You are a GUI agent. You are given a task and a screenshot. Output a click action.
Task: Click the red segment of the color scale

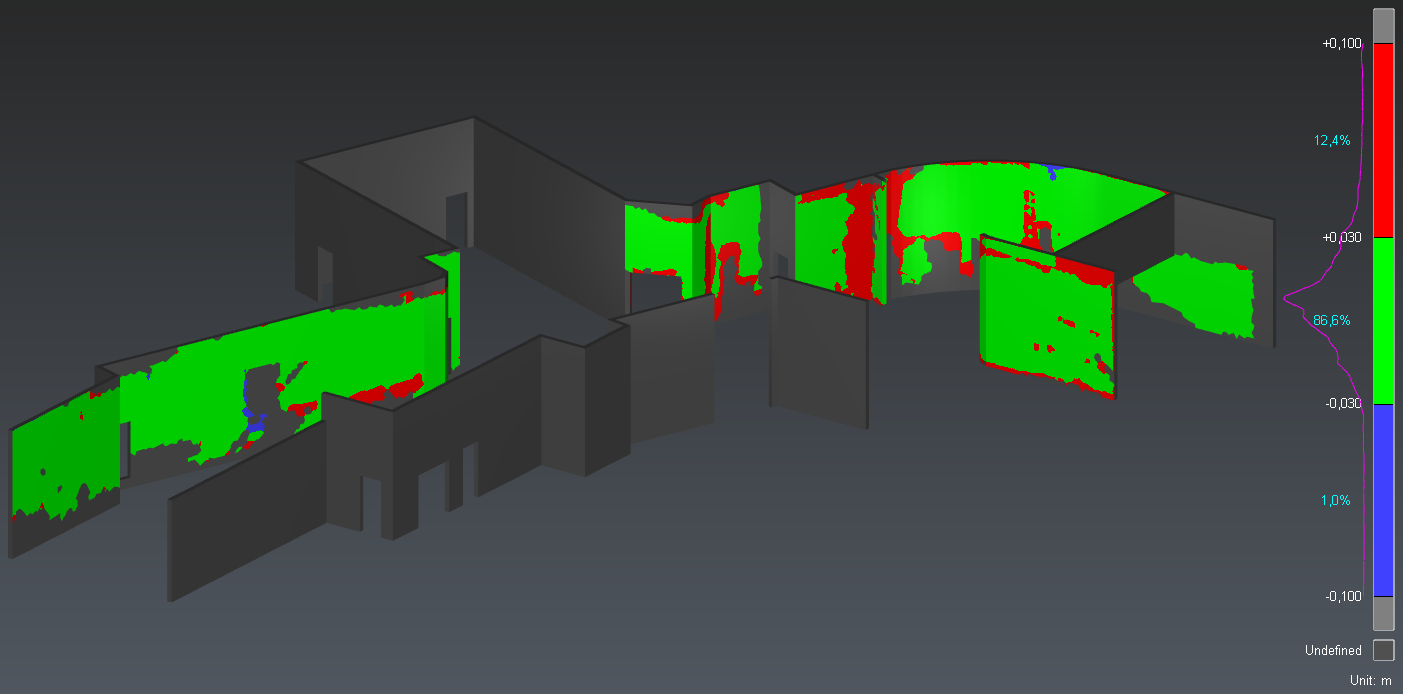coord(1383,140)
